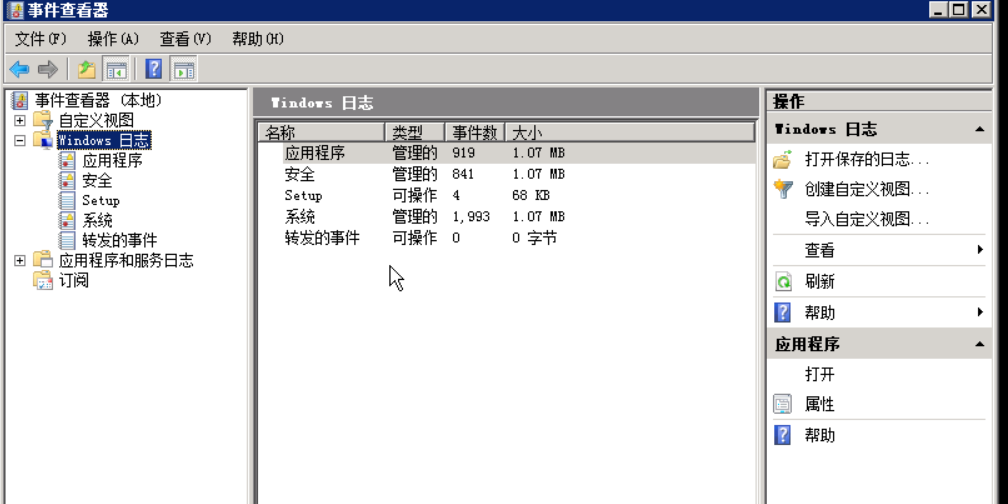Screen dimensions: 1008x504
Task: Open the 帮助(H) menu
Action: click(258, 39)
